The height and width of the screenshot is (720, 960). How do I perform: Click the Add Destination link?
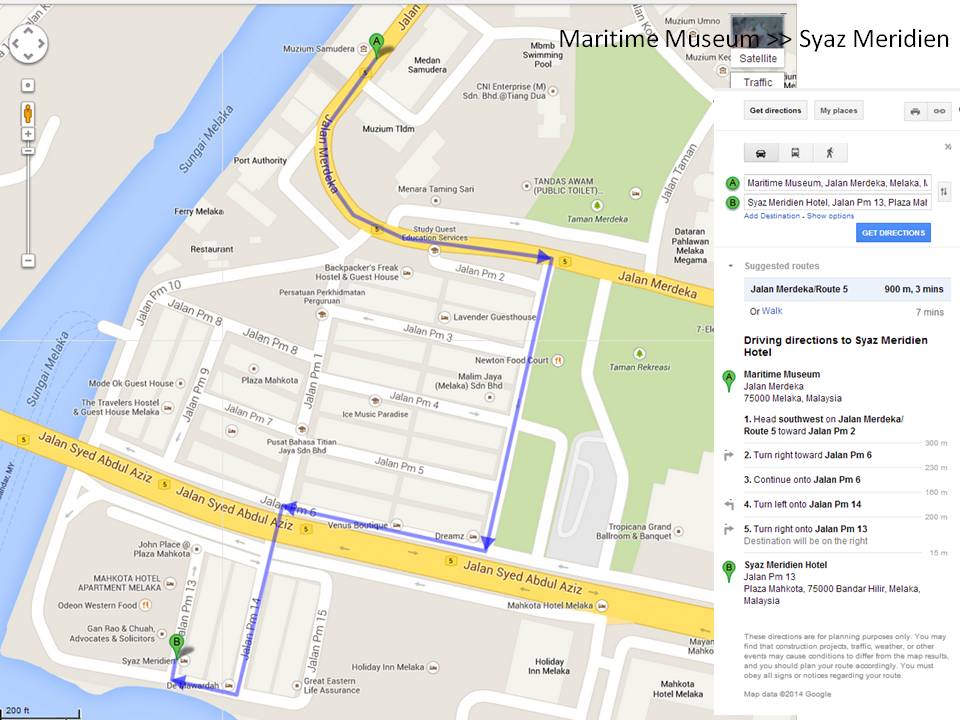772,216
